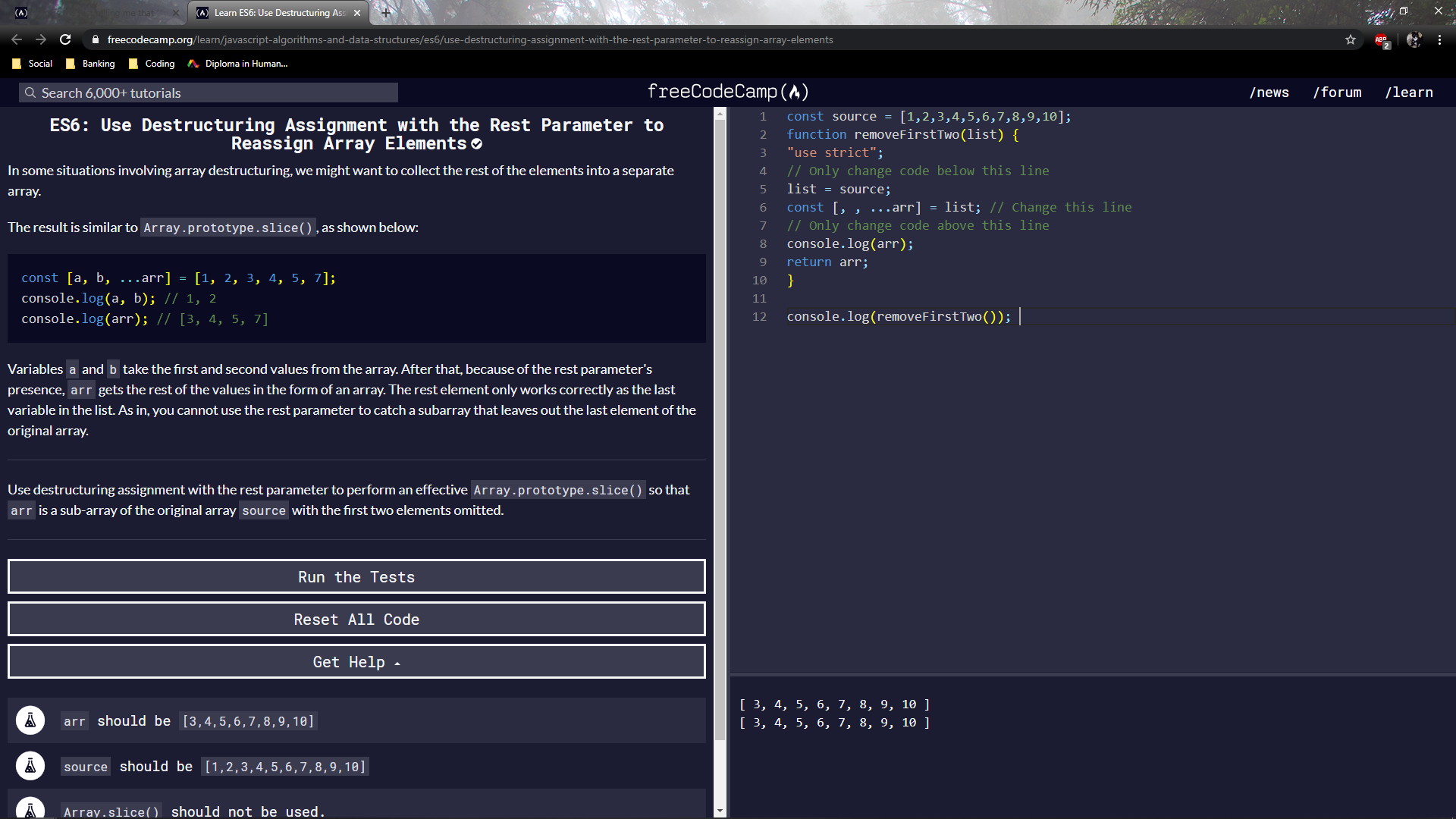Click line 12 console.log(removeFirstTwo())
The image size is (1456, 819).
coord(899,316)
